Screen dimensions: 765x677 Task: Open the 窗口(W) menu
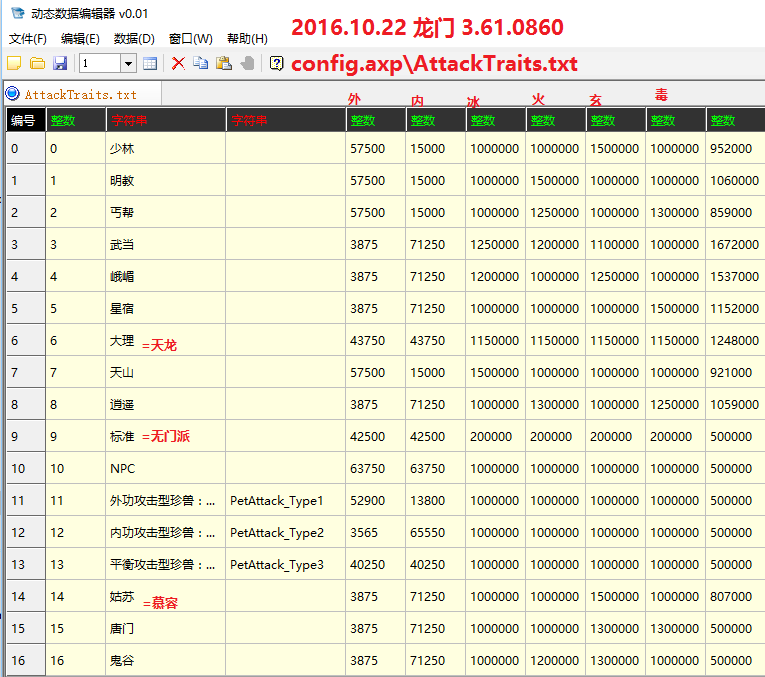(190, 39)
